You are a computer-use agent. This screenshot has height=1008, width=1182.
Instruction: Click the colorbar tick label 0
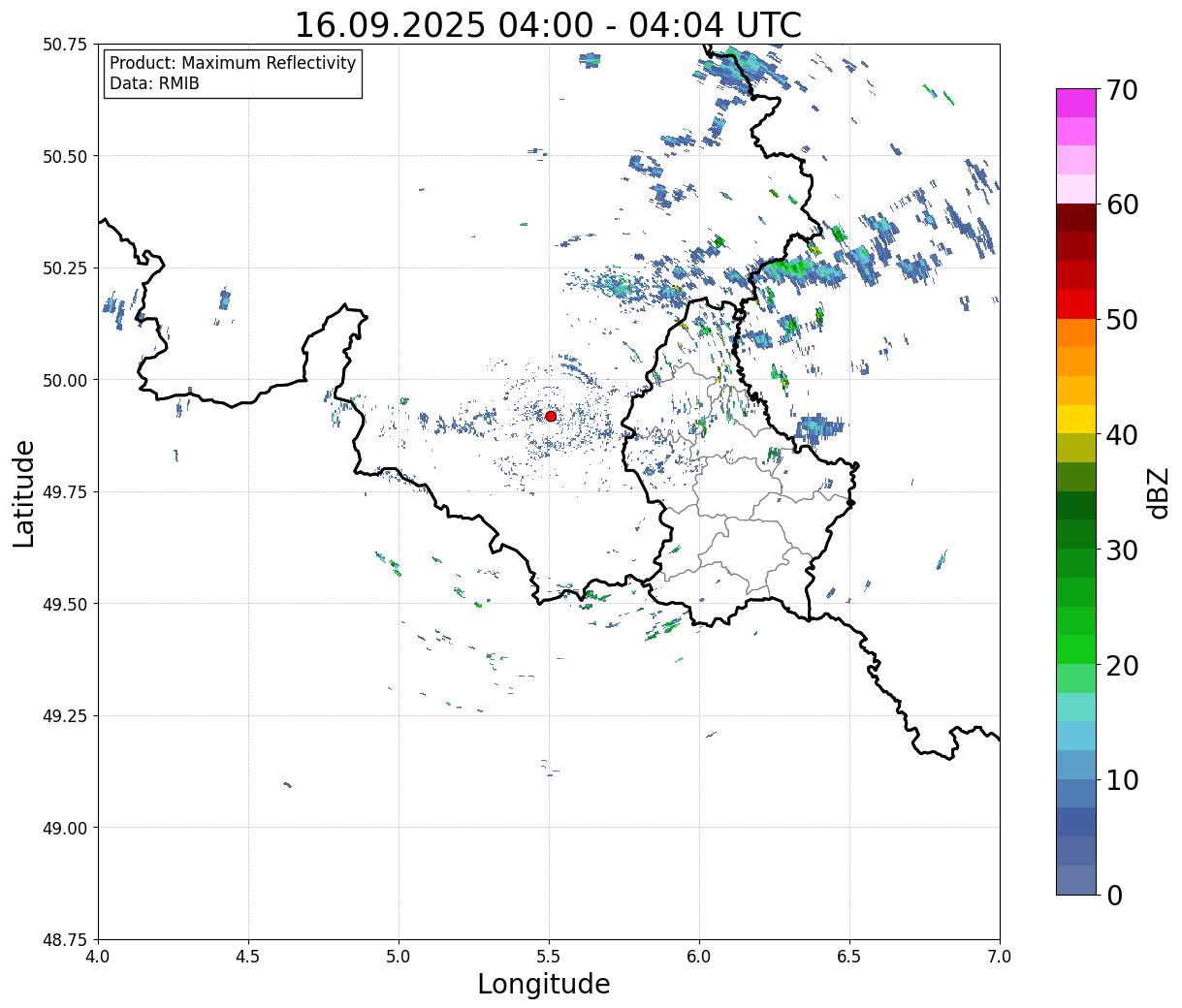pos(1114,896)
